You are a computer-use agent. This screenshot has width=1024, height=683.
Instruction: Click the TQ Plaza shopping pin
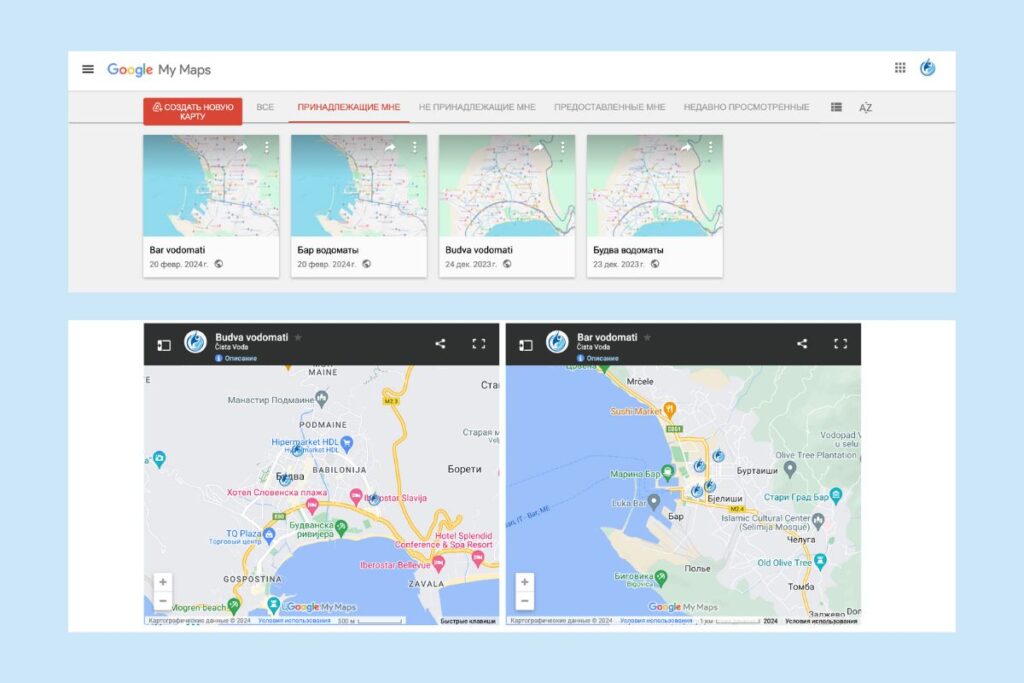coord(269,535)
